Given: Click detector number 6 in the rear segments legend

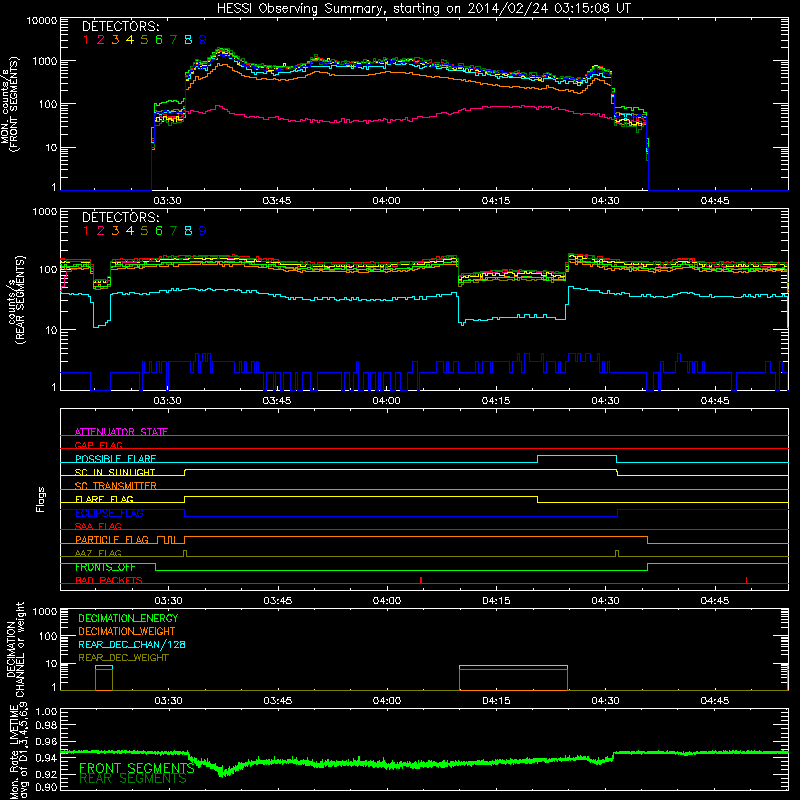Looking at the screenshot, I should (x=159, y=231).
